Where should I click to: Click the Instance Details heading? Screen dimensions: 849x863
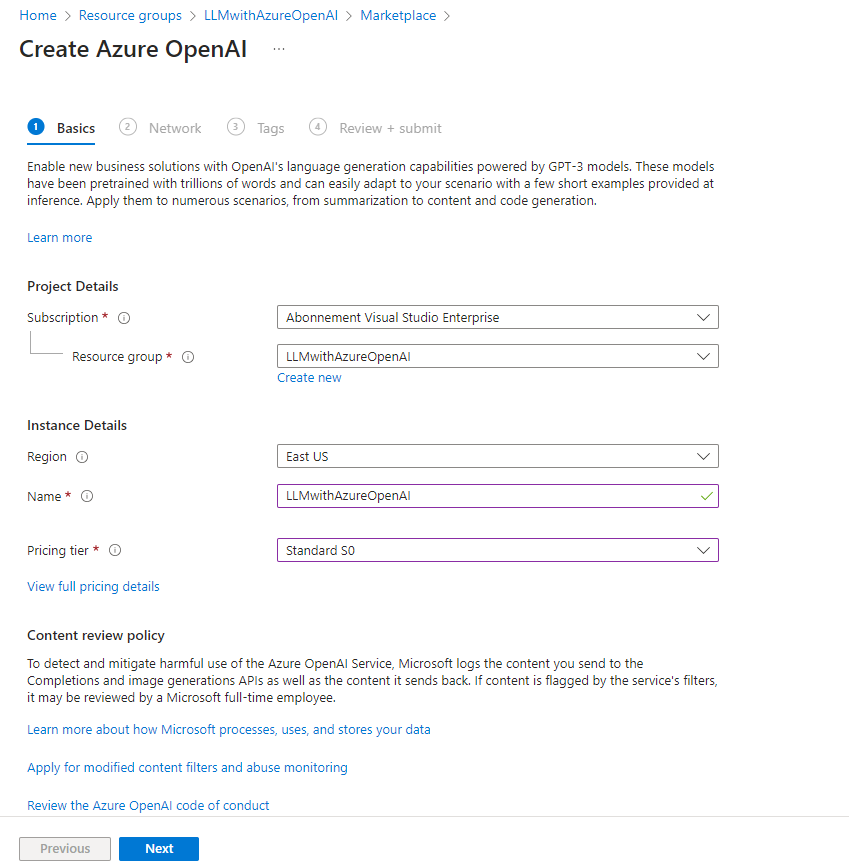[77, 425]
